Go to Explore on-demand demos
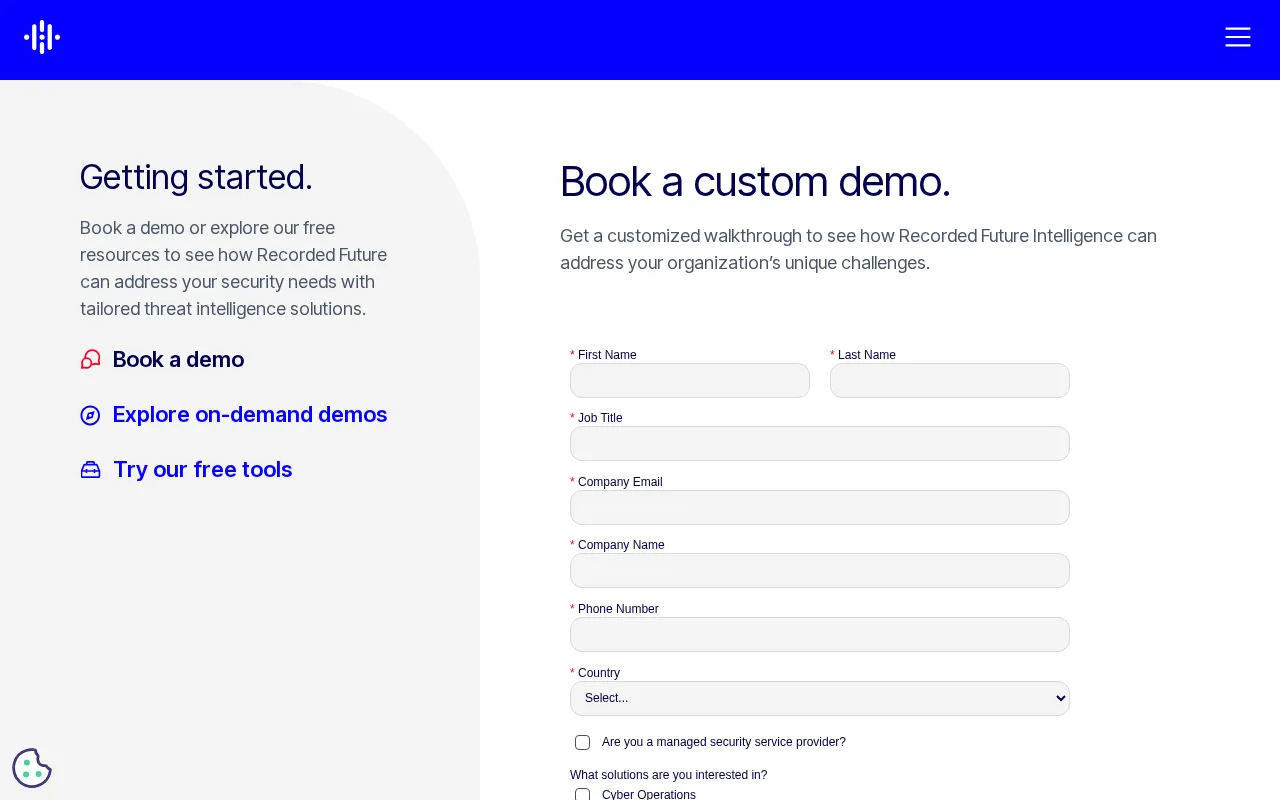This screenshot has height=800, width=1280. point(250,414)
